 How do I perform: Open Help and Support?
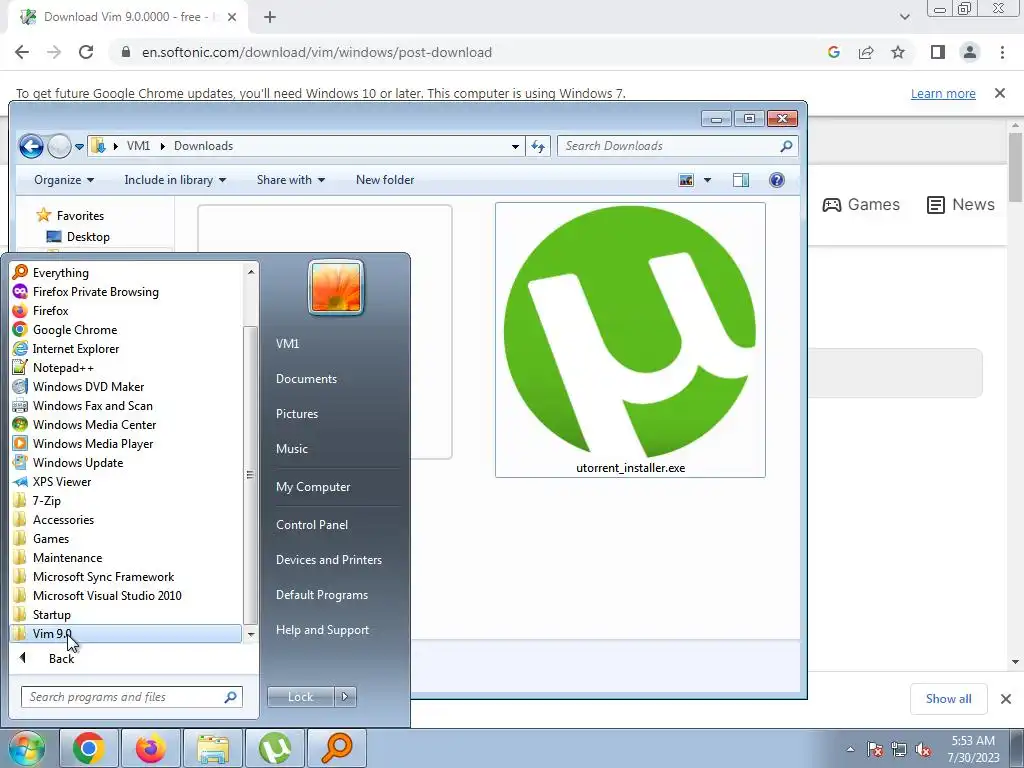[x=322, y=630]
